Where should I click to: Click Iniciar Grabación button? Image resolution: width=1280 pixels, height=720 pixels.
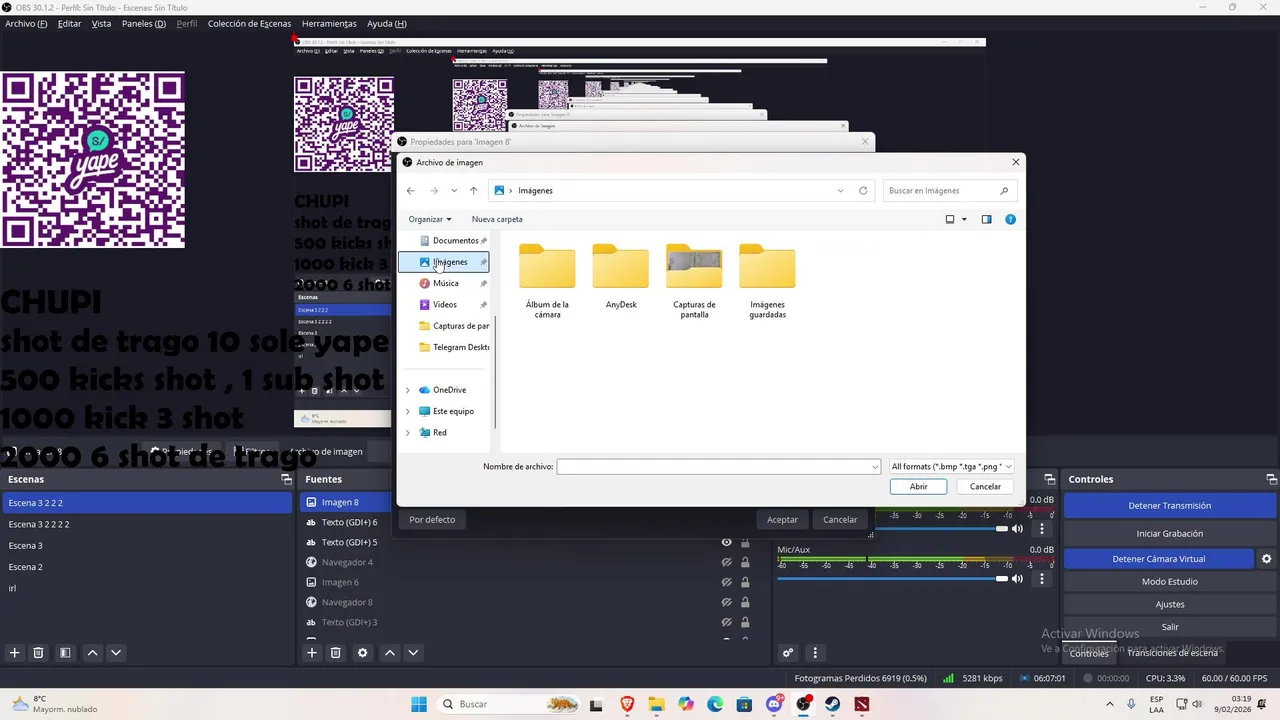[x=1169, y=533]
